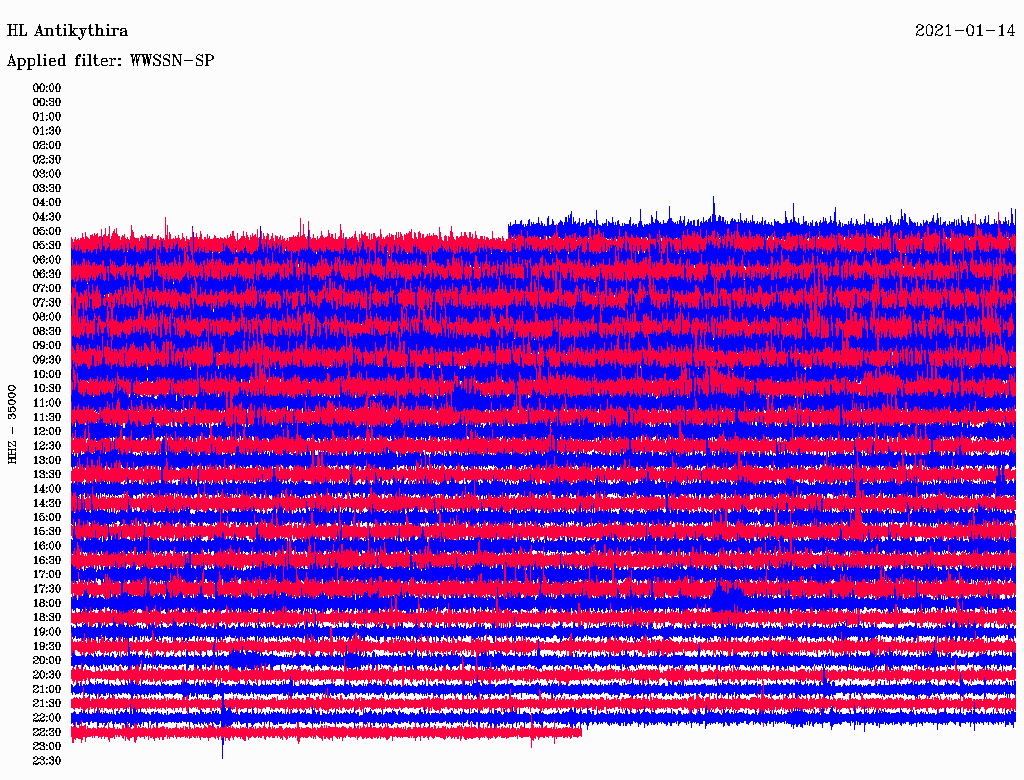Click the 19:00 time label
Screen dimensions: 1024x780
point(47,632)
